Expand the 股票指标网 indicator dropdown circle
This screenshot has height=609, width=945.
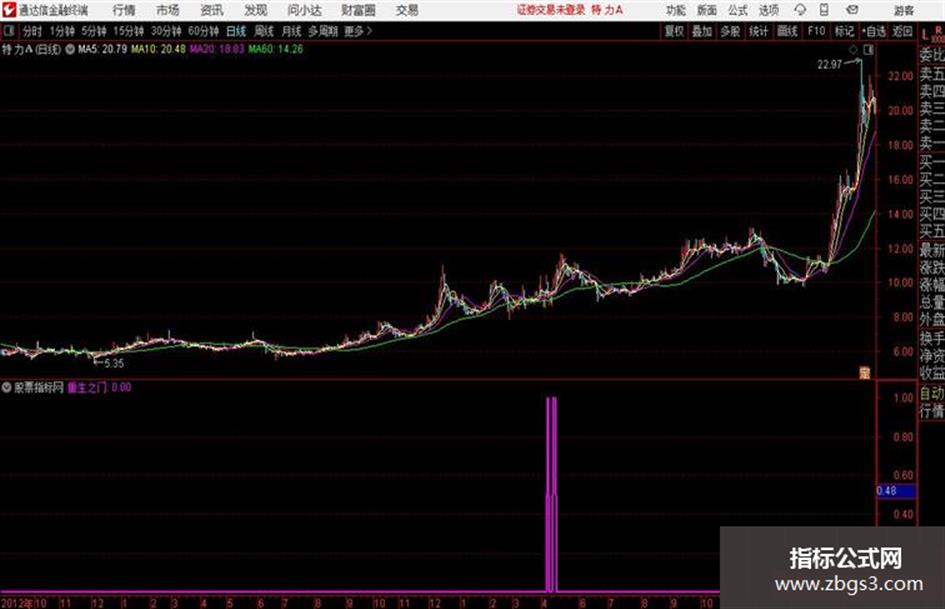(x=7, y=388)
